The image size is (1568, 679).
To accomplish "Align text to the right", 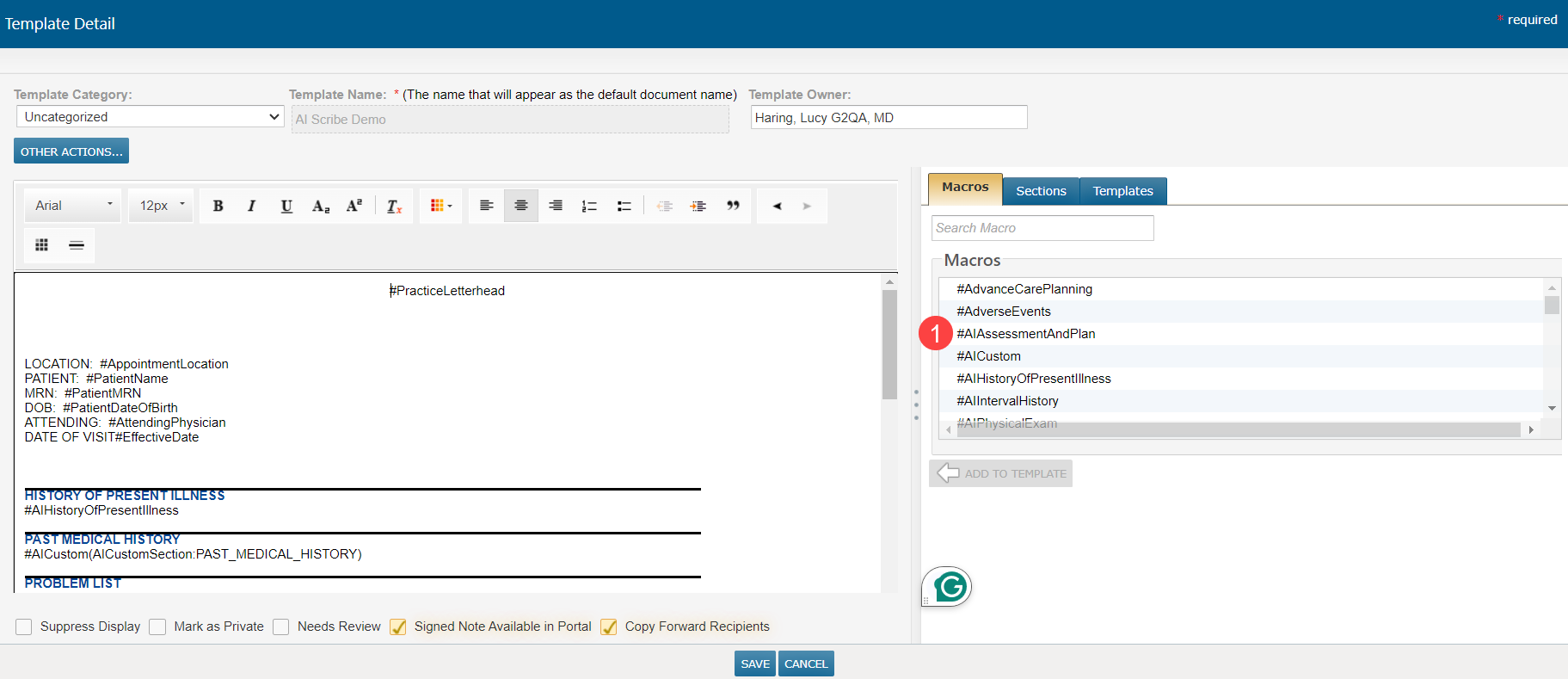I will [x=556, y=206].
